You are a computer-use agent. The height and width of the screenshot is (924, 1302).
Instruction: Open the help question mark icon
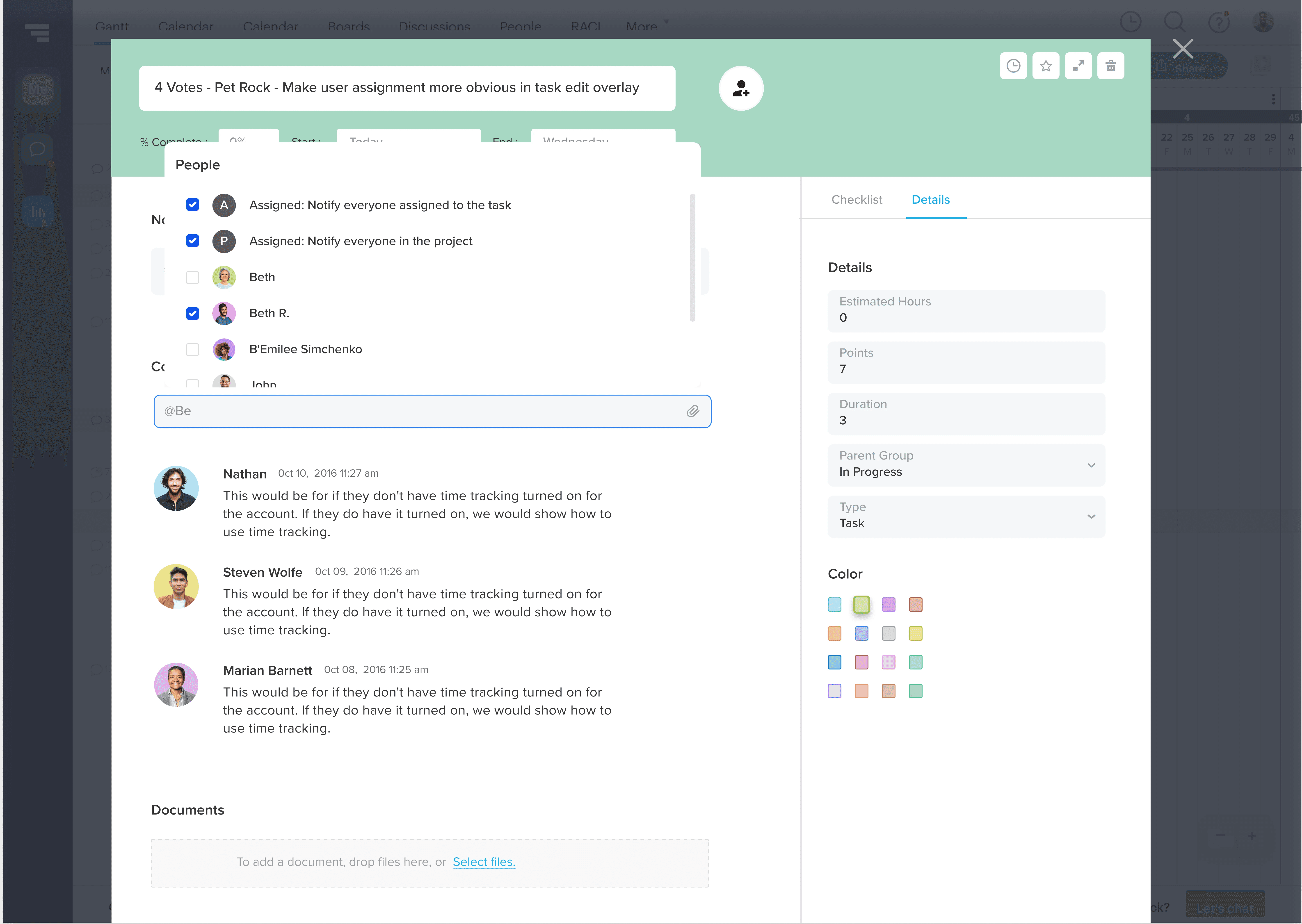[1218, 23]
